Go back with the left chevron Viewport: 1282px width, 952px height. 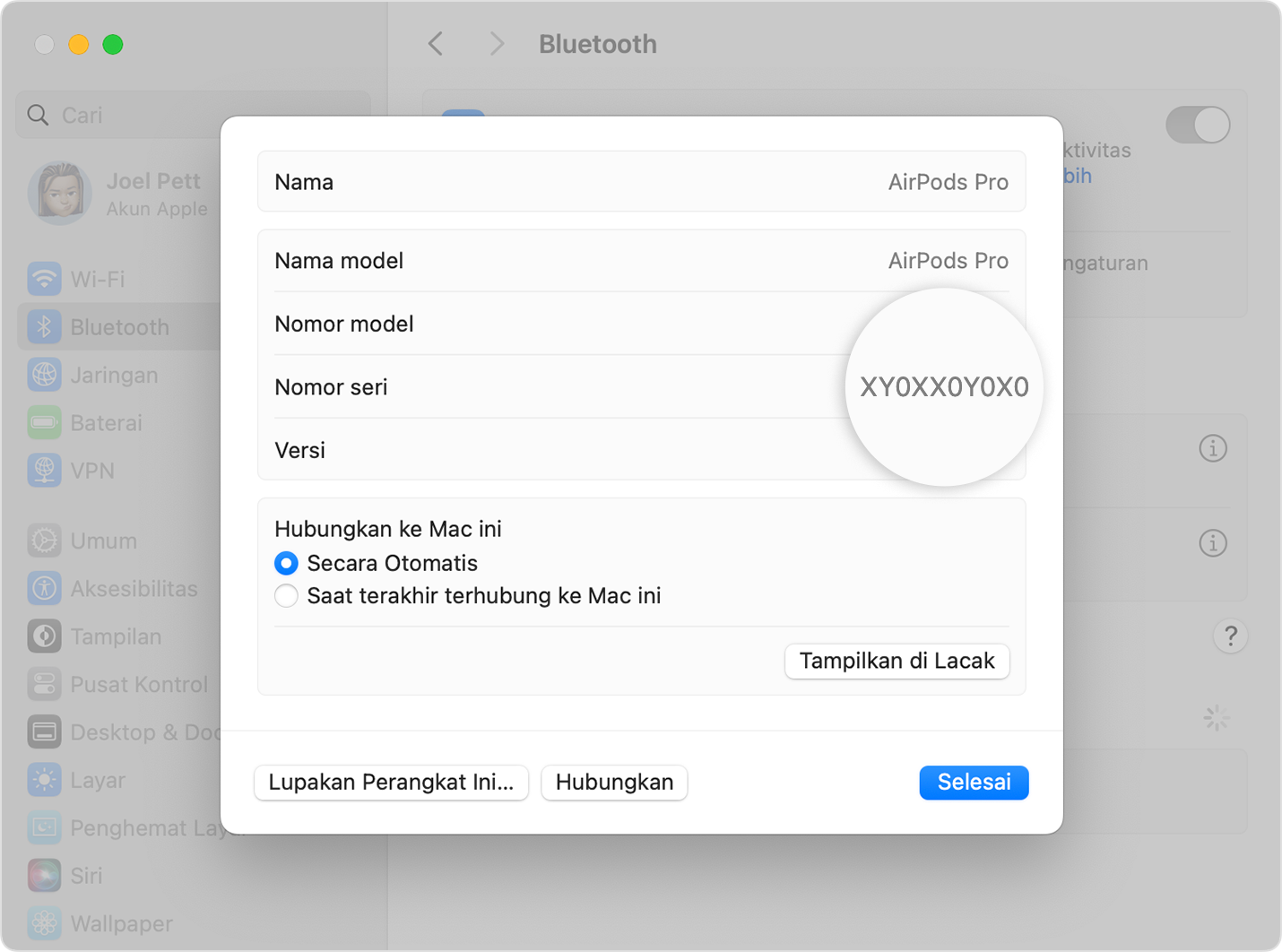click(x=436, y=44)
